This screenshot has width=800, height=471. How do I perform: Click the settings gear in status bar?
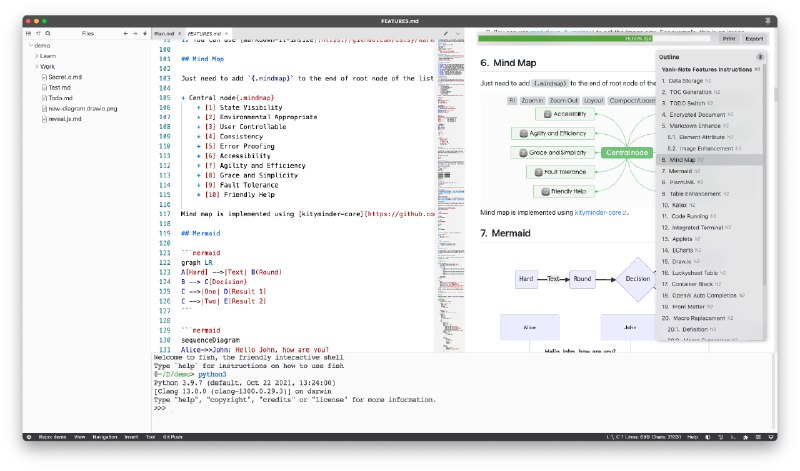[x=29, y=437]
